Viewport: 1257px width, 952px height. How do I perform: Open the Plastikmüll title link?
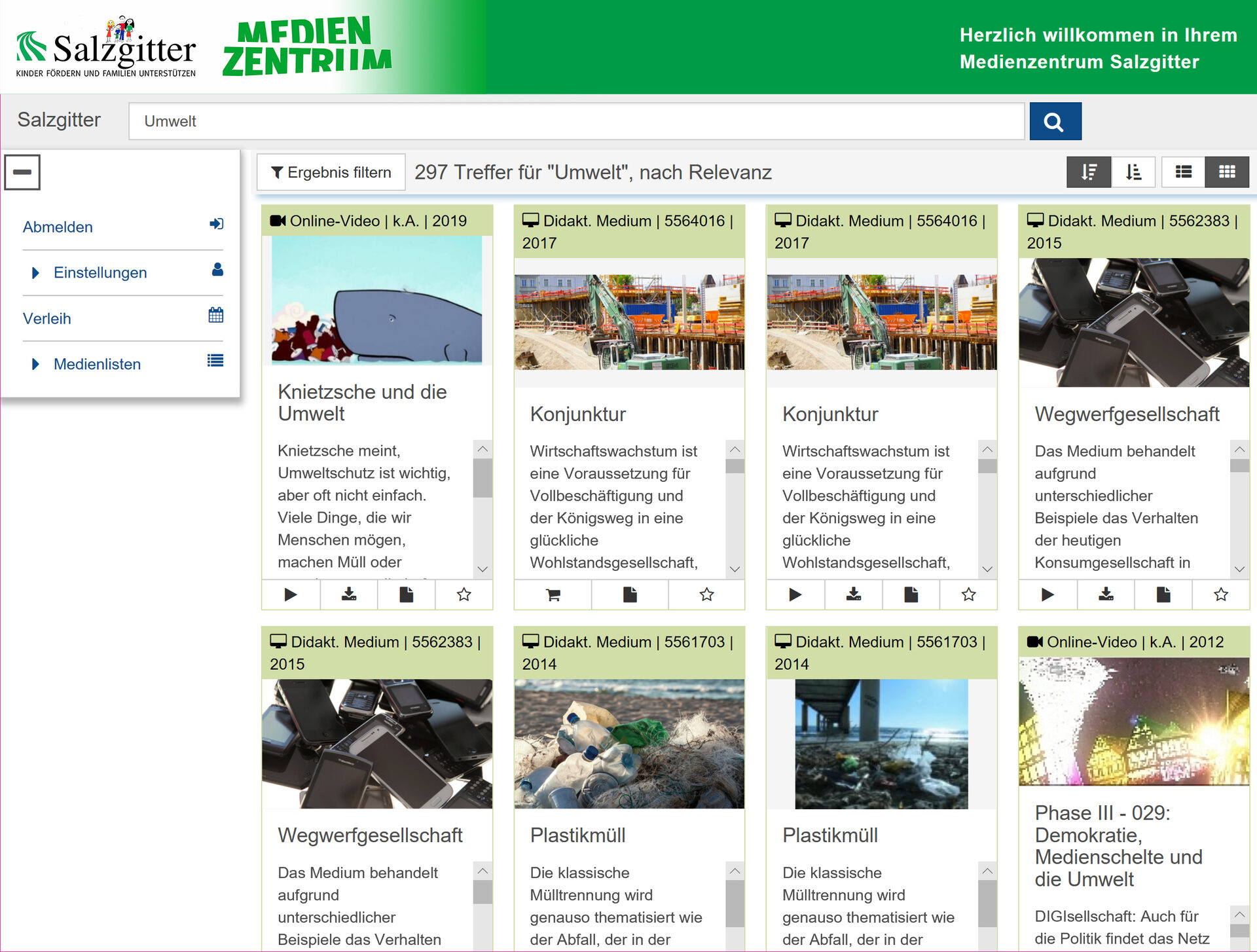pos(577,835)
